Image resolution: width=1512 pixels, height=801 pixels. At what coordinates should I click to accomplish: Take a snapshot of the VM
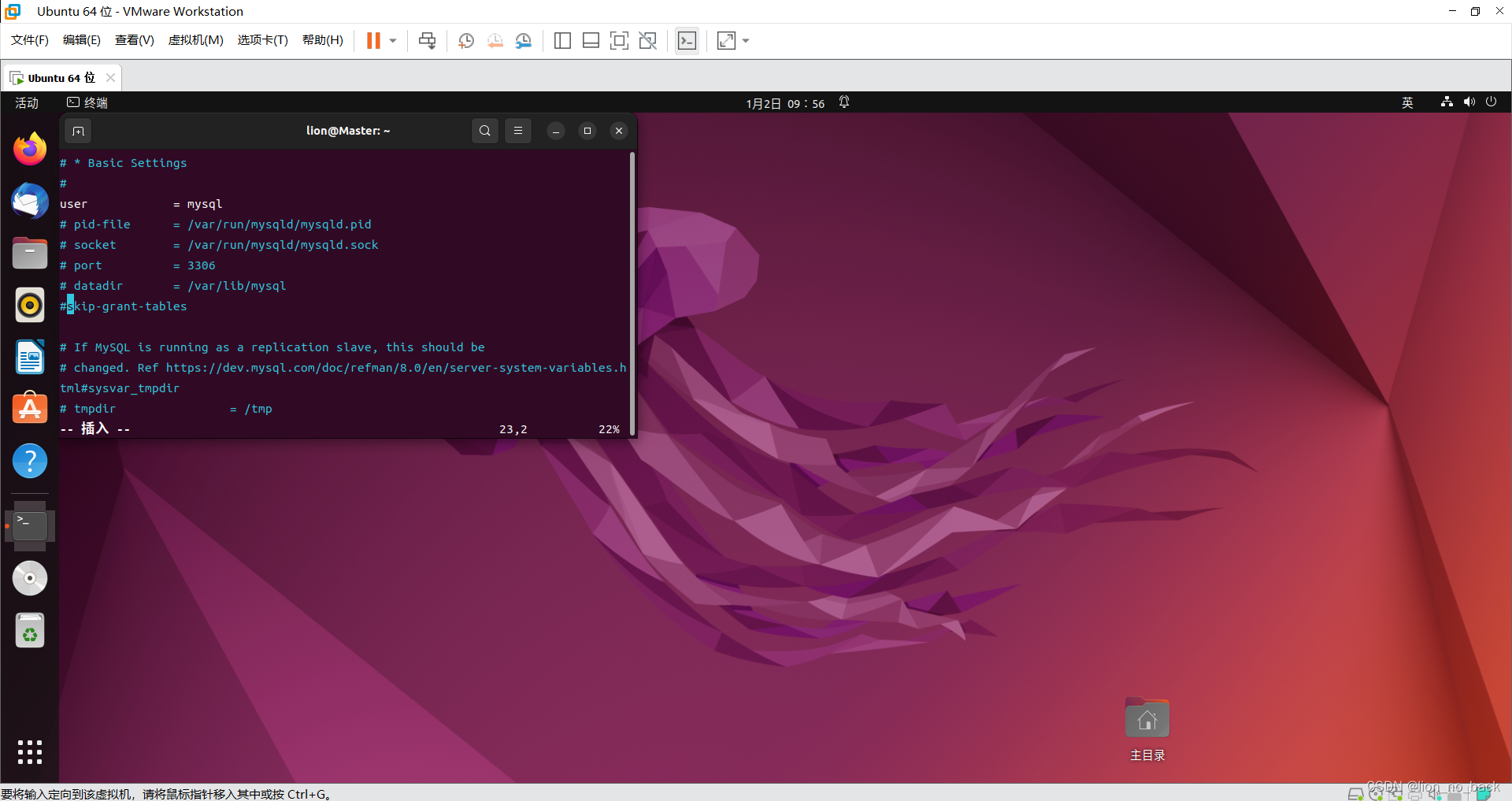(x=465, y=40)
